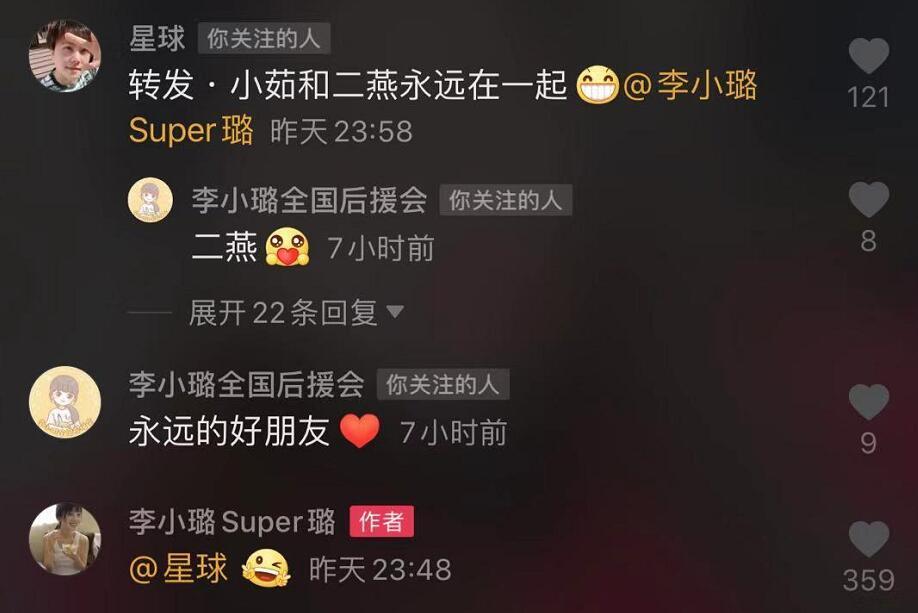Like the 永远的好朋友 comment with 9 likes
Image resolution: width=918 pixels, height=613 pixels.
click(x=869, y=402)
